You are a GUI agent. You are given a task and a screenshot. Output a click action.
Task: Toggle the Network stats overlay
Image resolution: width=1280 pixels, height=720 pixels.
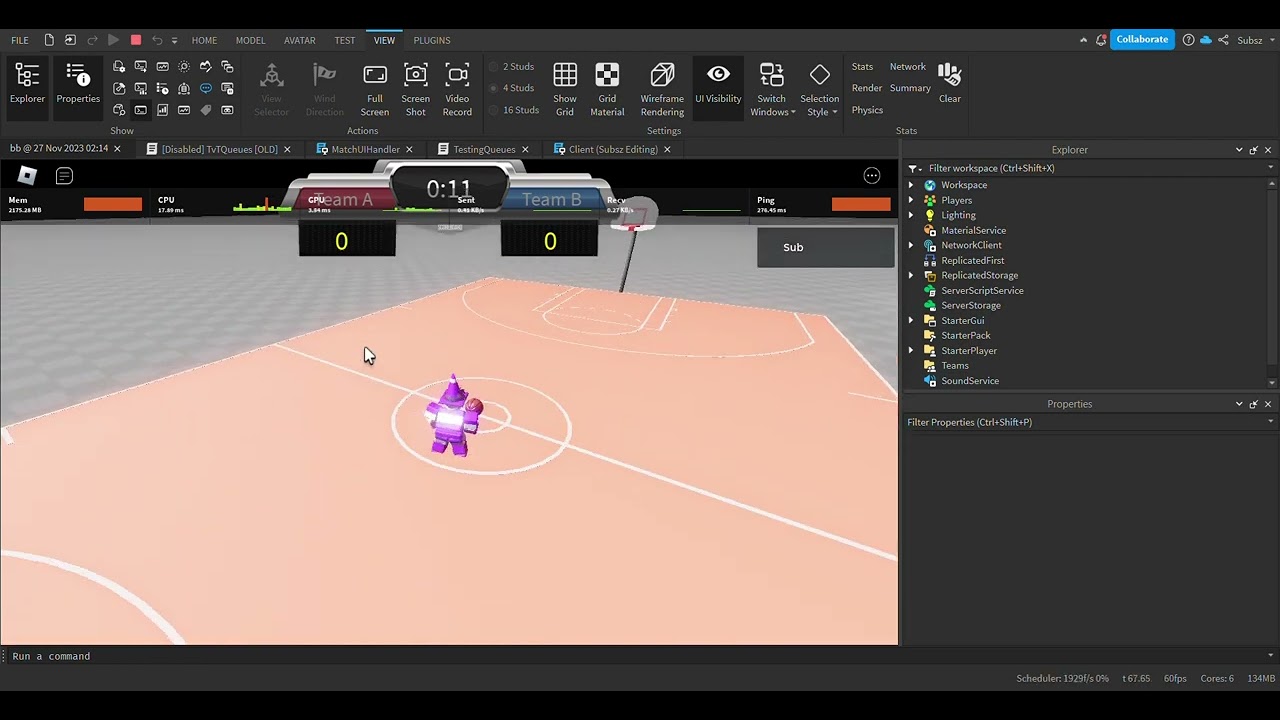[x=908, y=66]
